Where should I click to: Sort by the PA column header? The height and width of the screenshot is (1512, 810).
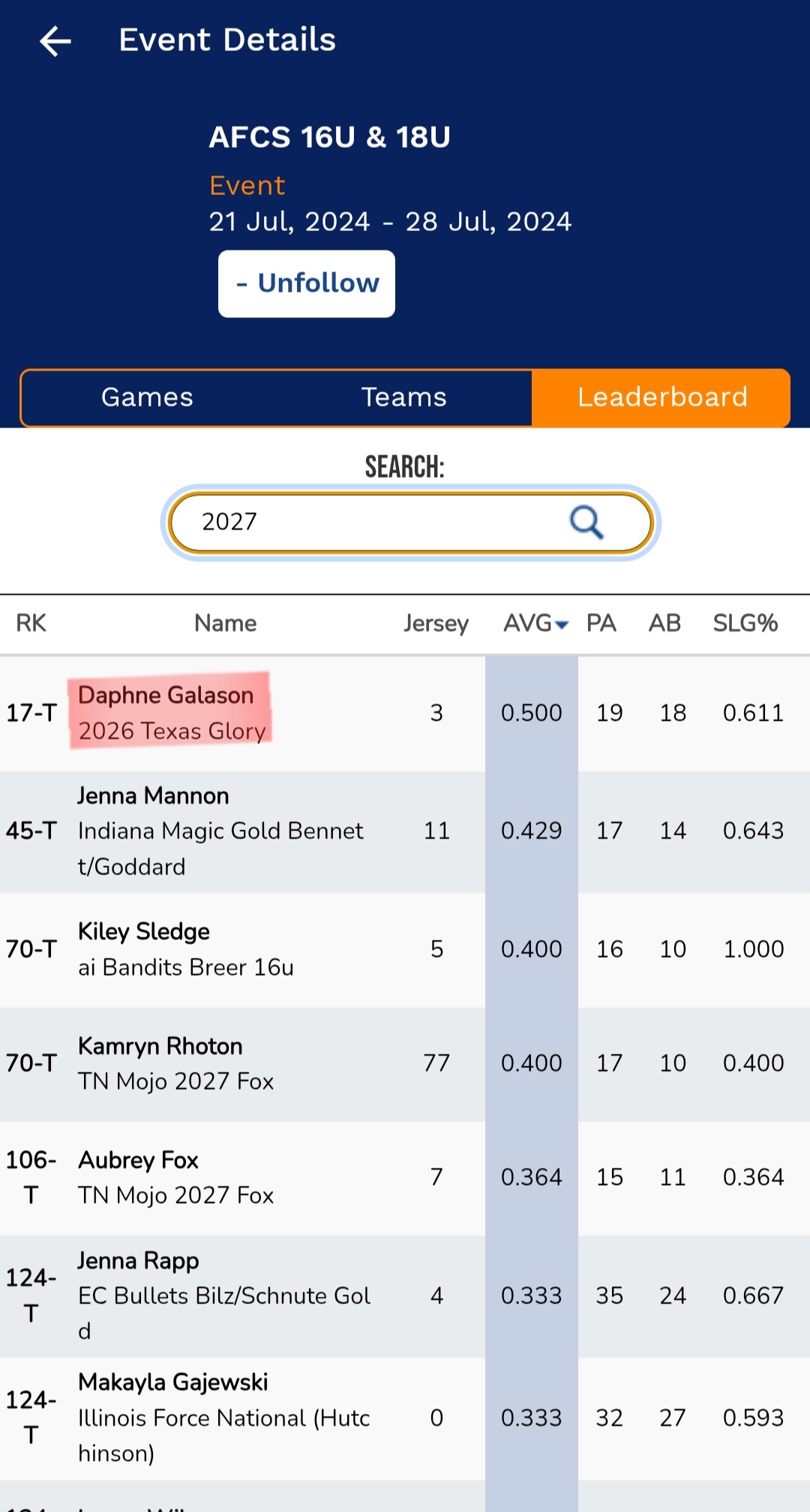tap(601, 623)
